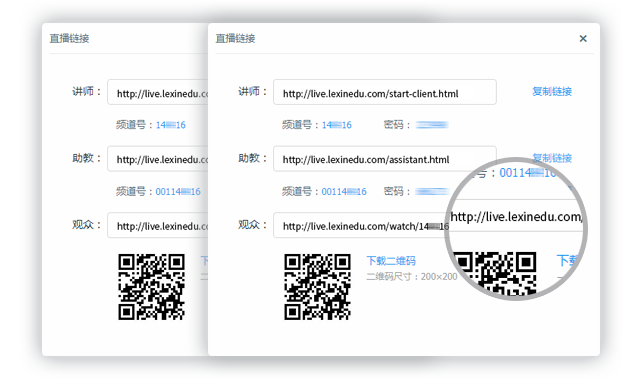Click 下载二维码 in front dialog
Screen dimensions: 642x379
pos(391,261)
